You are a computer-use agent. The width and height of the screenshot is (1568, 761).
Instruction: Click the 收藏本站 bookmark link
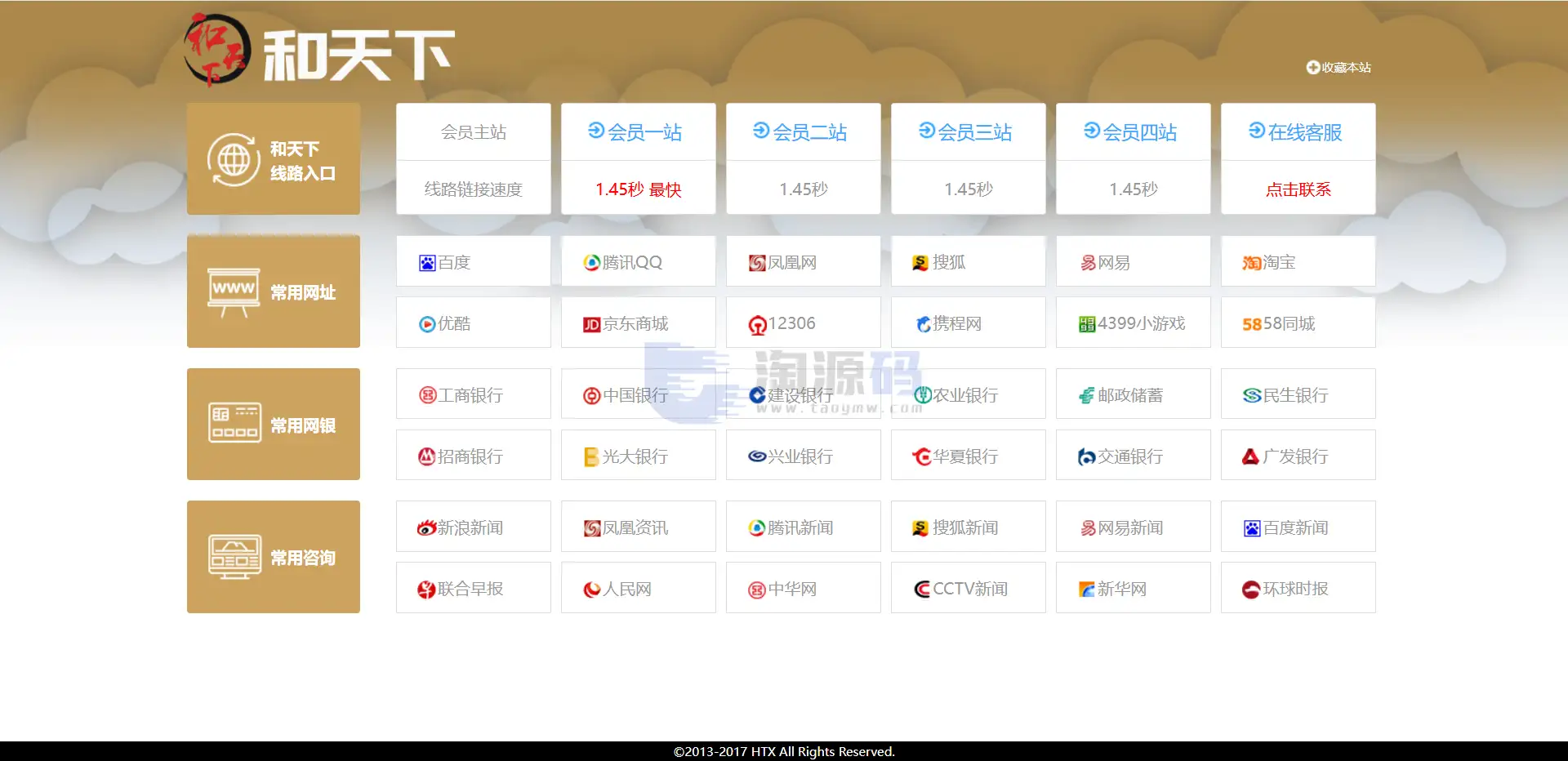(1339, 68)
